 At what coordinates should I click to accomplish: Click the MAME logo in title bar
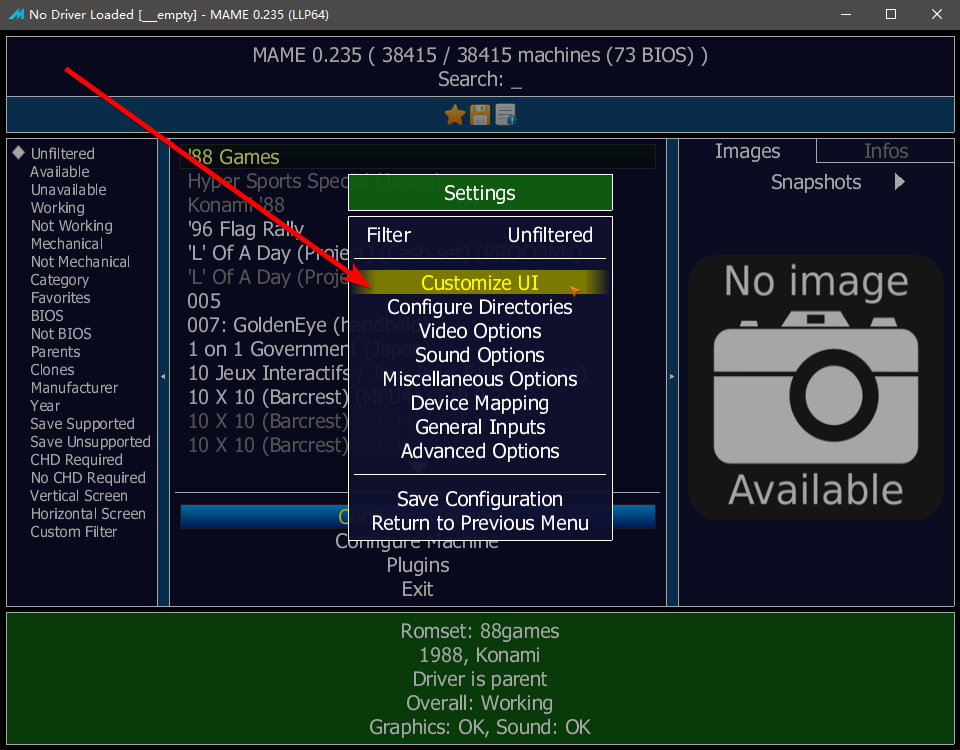(16, 14)
